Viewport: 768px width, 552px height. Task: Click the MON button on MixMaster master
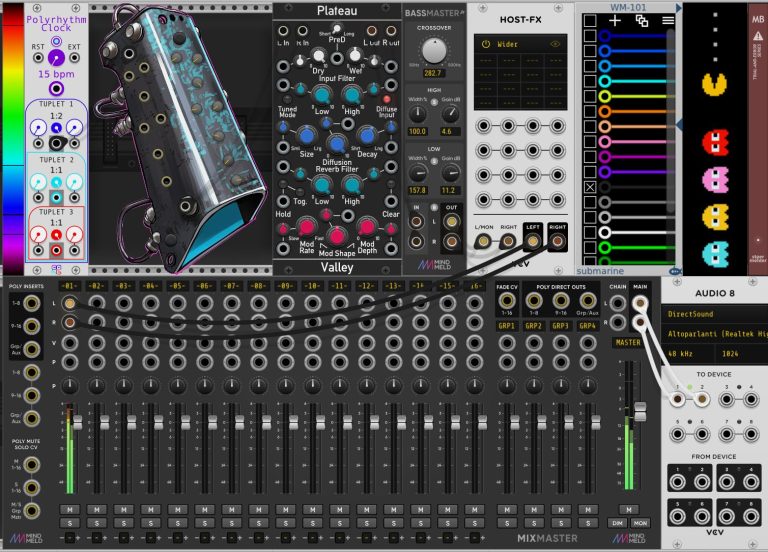[640, 523]
